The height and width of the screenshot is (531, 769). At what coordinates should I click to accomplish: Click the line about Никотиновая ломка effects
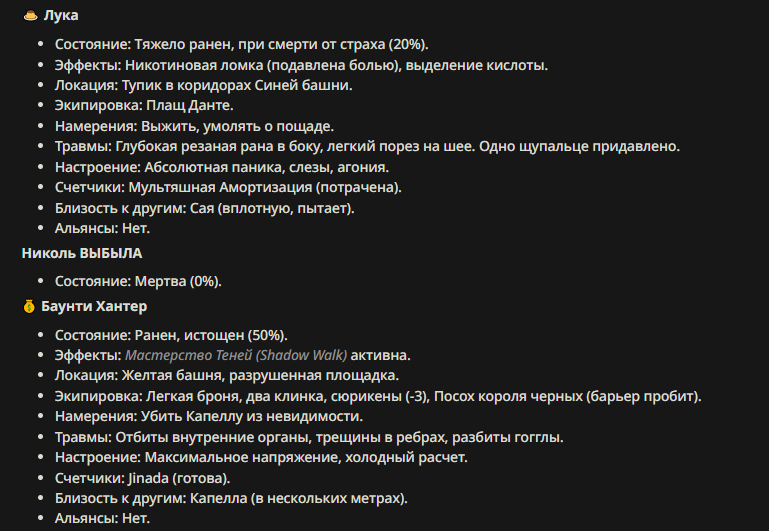301,65
